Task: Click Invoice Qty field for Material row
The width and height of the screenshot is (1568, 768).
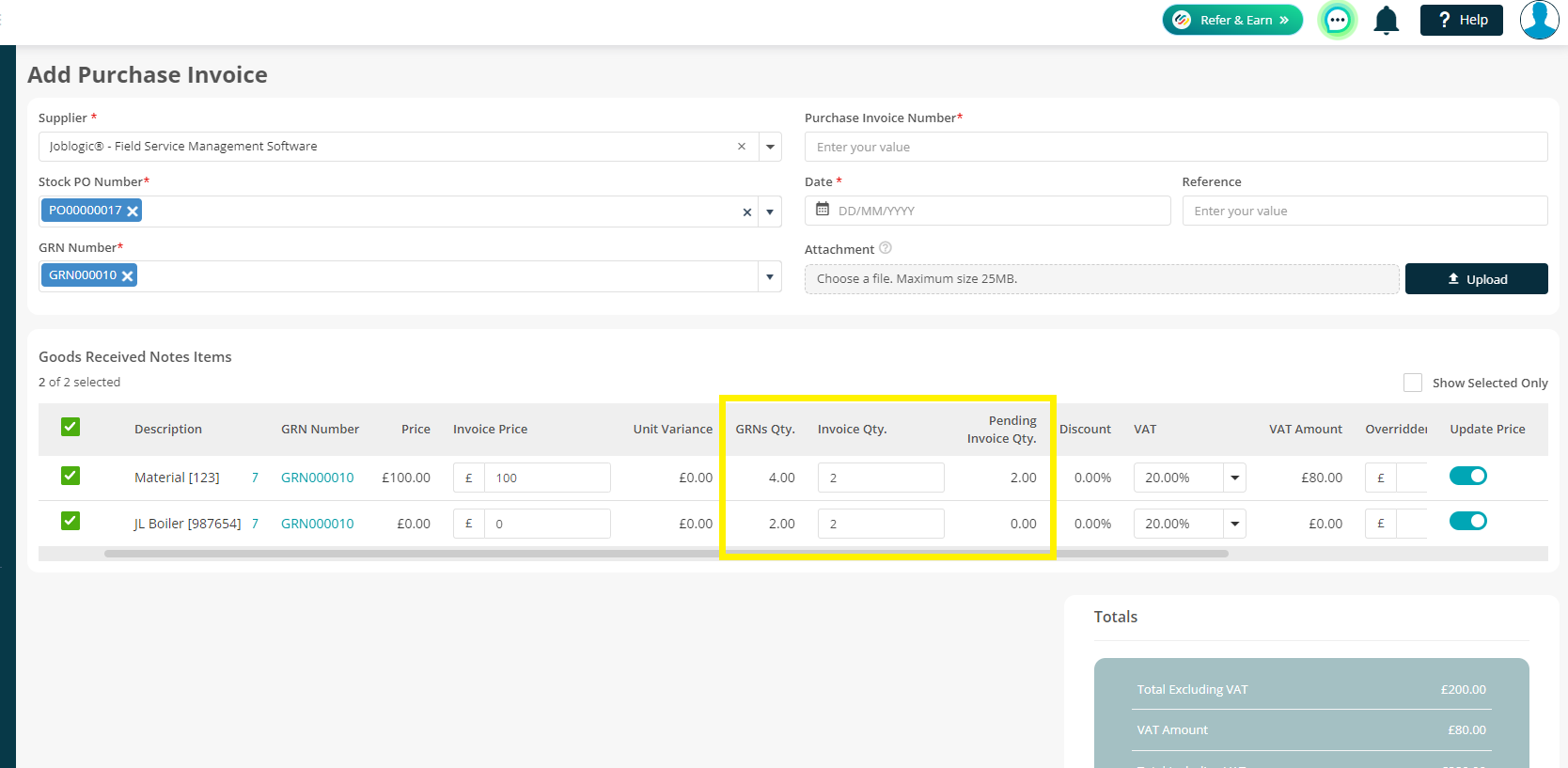Action: pyautogui.click(x=881, y=478)
